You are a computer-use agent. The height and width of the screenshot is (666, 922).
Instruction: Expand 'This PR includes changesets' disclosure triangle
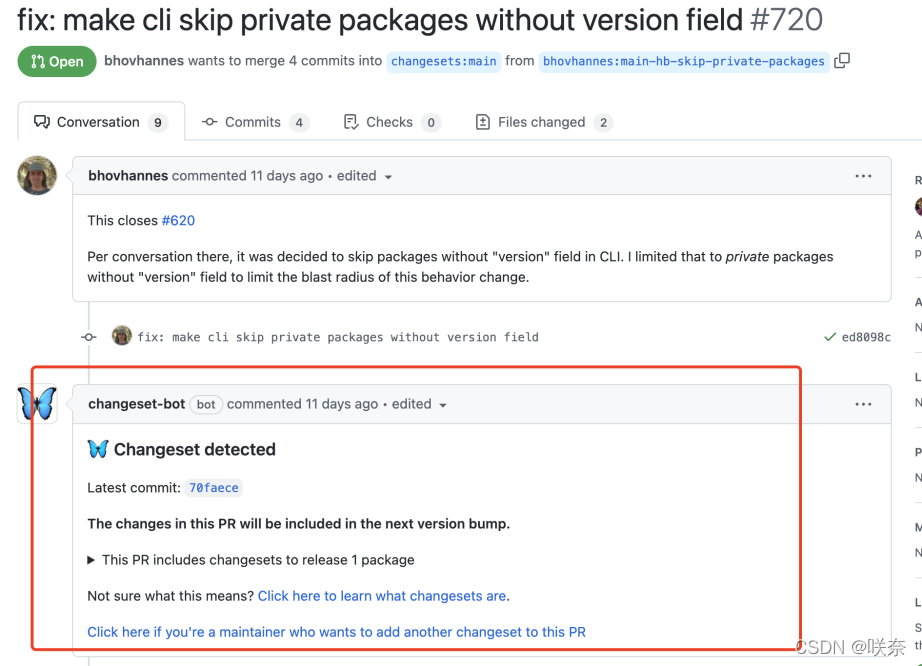[x=92, y=560]
